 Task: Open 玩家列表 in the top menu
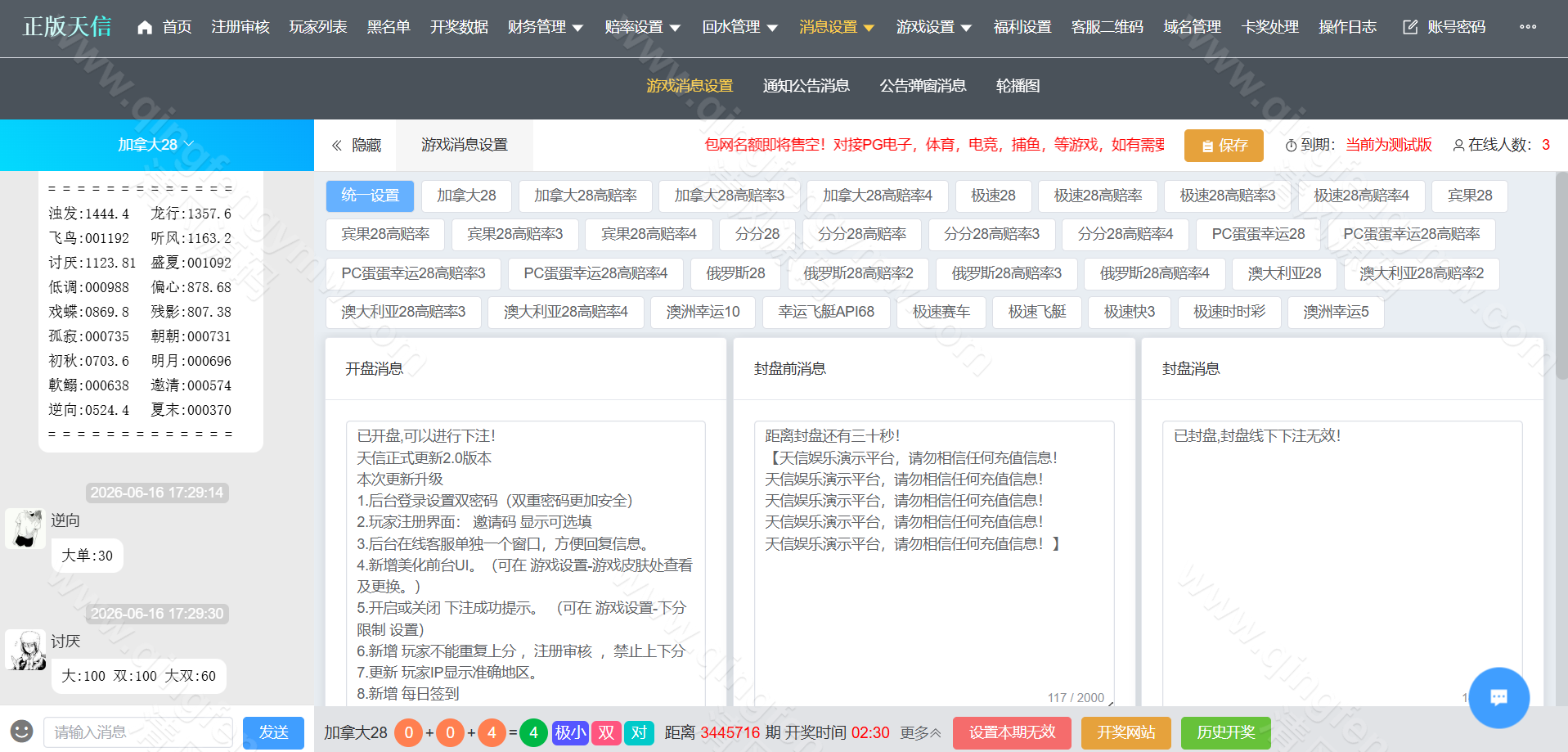[x=318, y=27]
